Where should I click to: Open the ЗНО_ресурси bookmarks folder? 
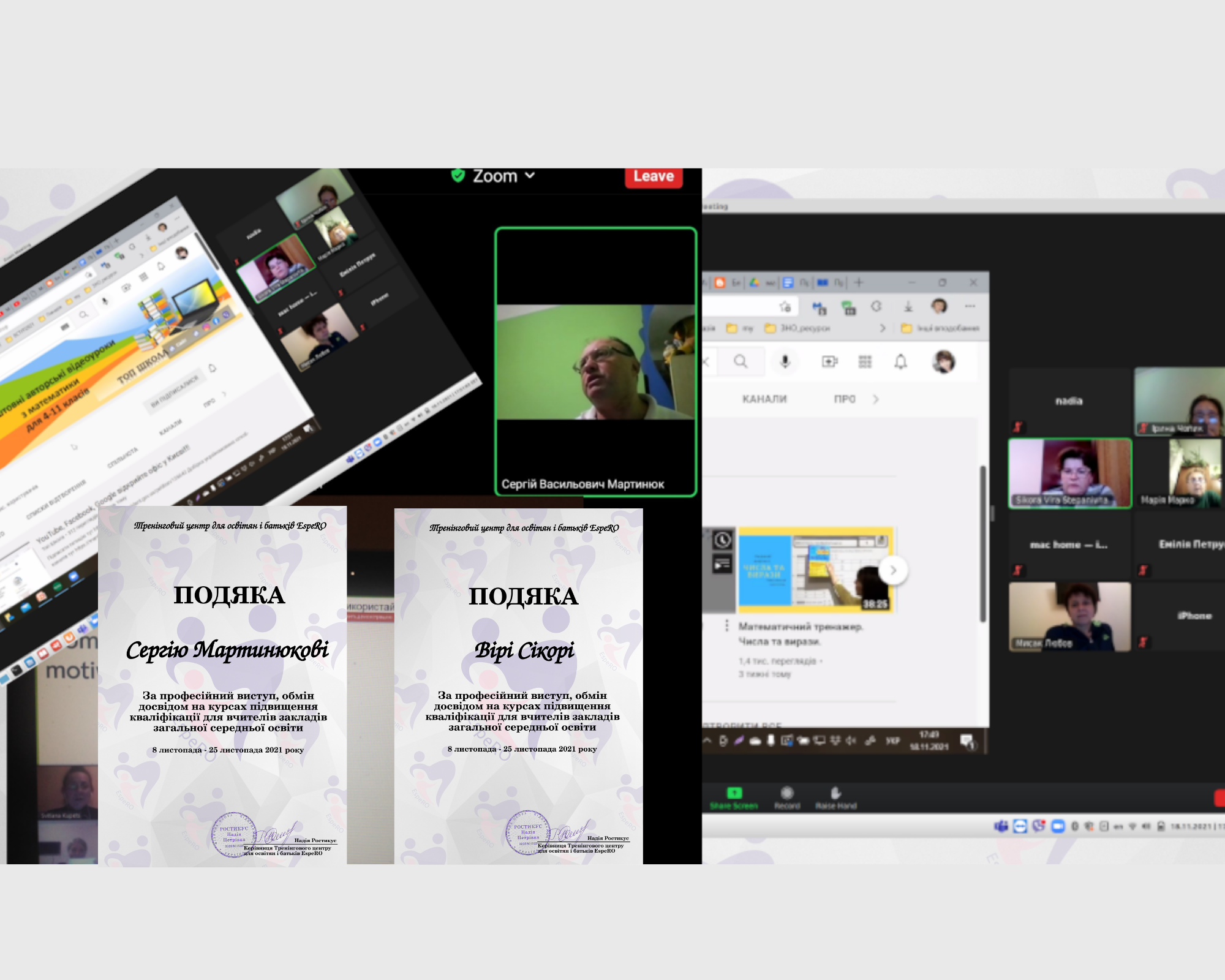pyautogui.click(x=797, y=328)
